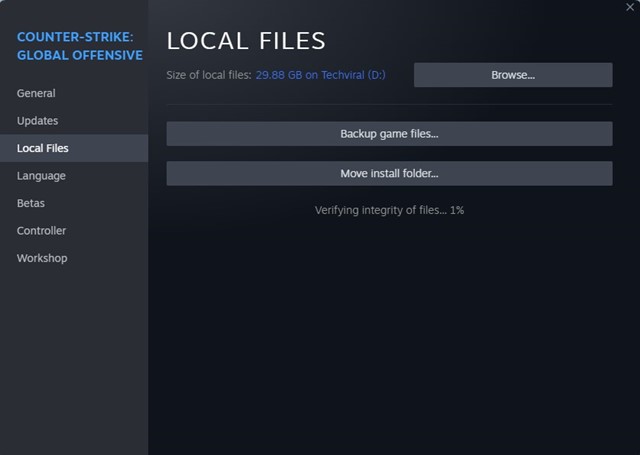Click the LOCAL FILES page heading
The image size is (640, 455).
(x=246, y=41)
